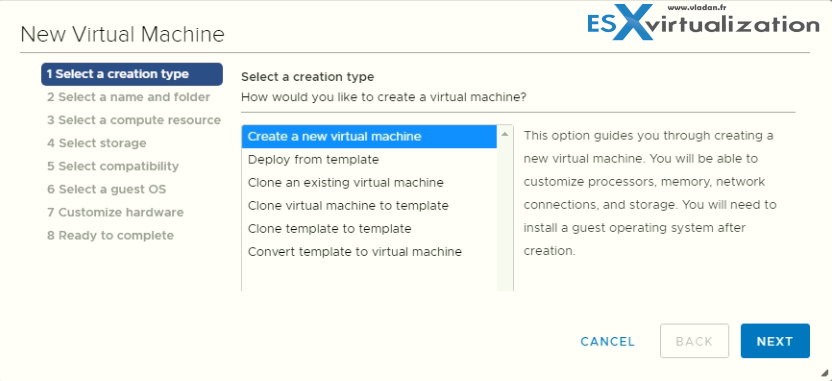Open step 7 Customize hardware

coord(115,212)
